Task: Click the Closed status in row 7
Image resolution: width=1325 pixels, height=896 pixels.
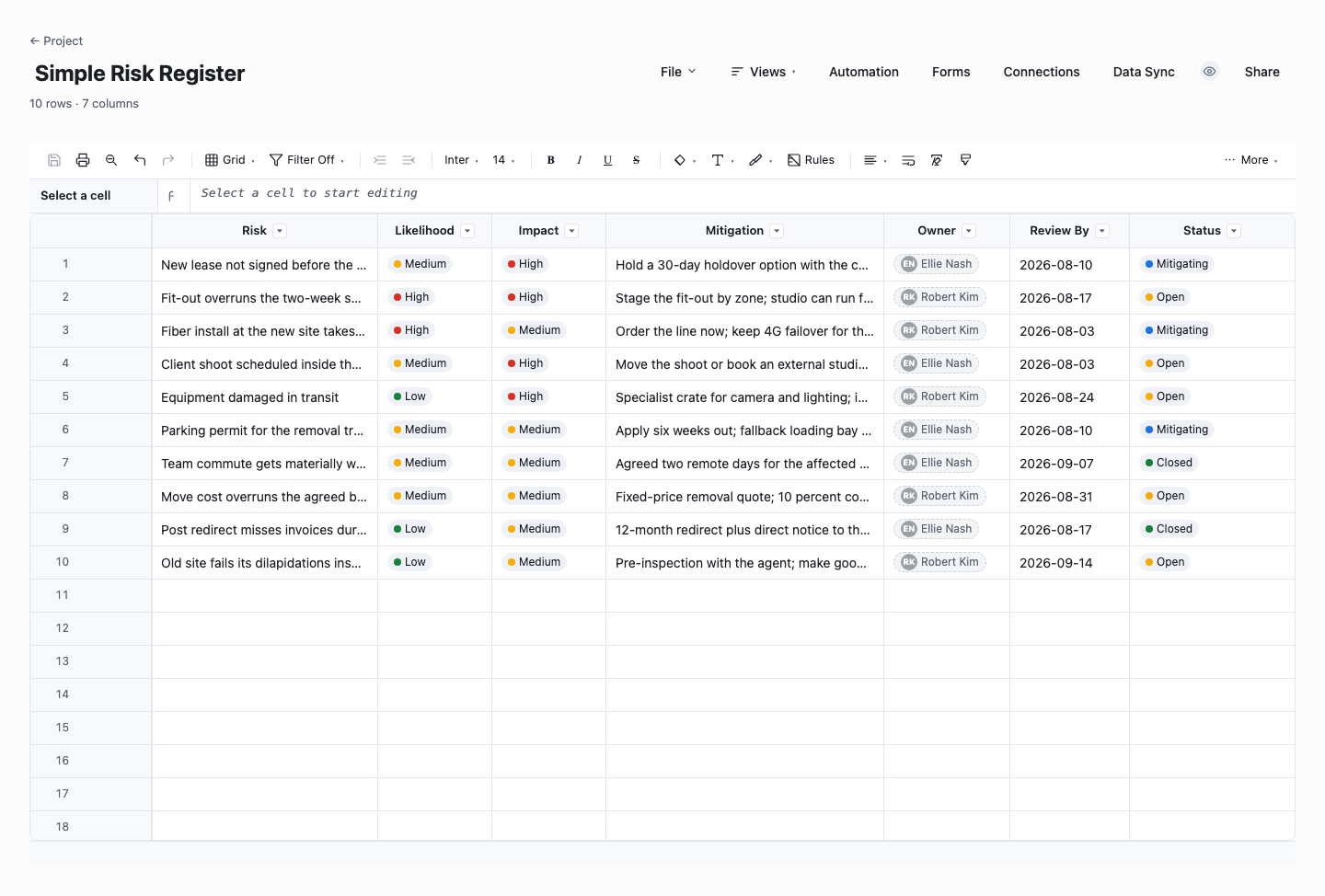Action: [x=1169, y=463]
